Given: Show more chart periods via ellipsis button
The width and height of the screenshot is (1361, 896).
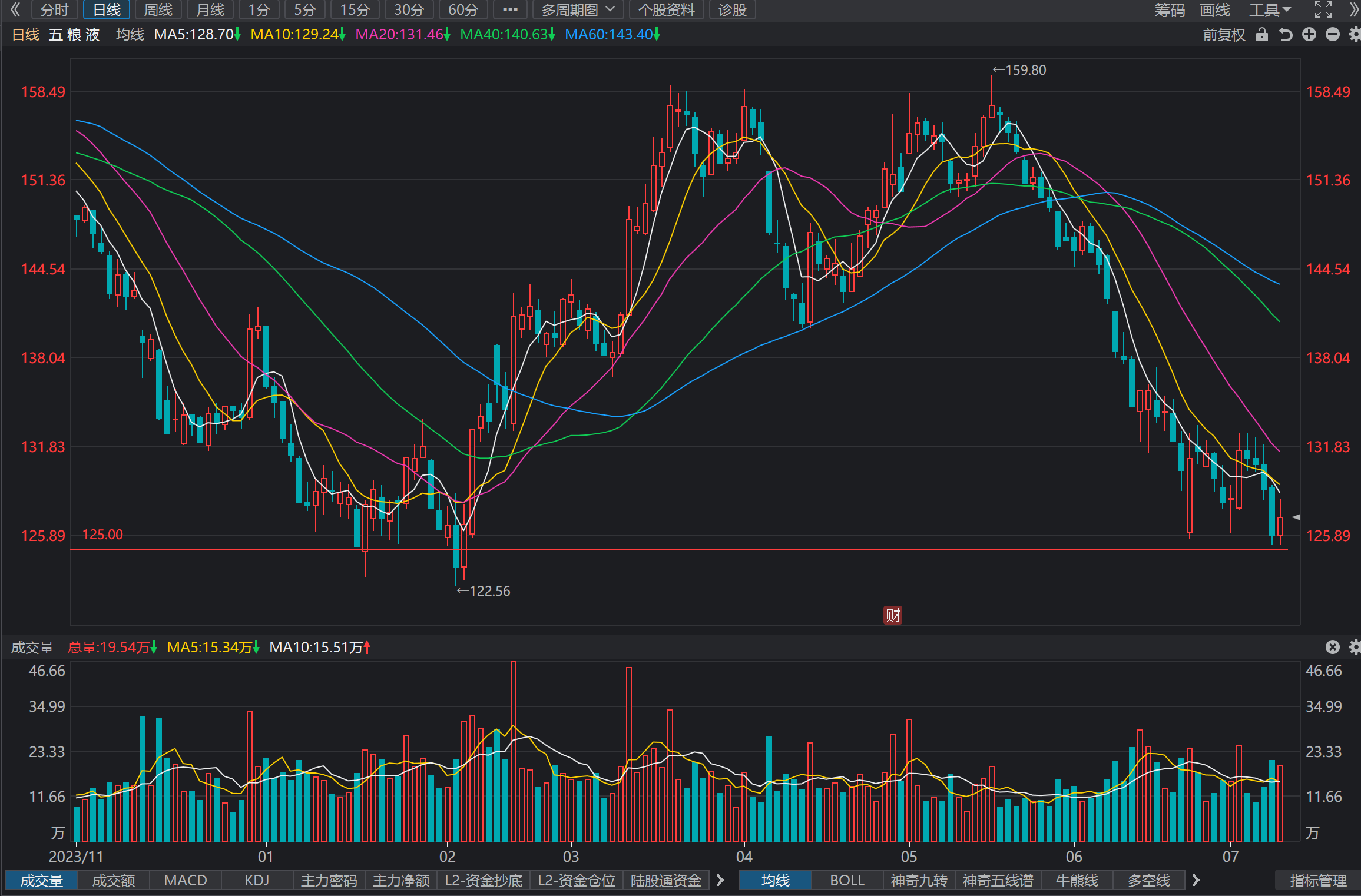Looking at the screenshot, I should [x=510, y=9].
